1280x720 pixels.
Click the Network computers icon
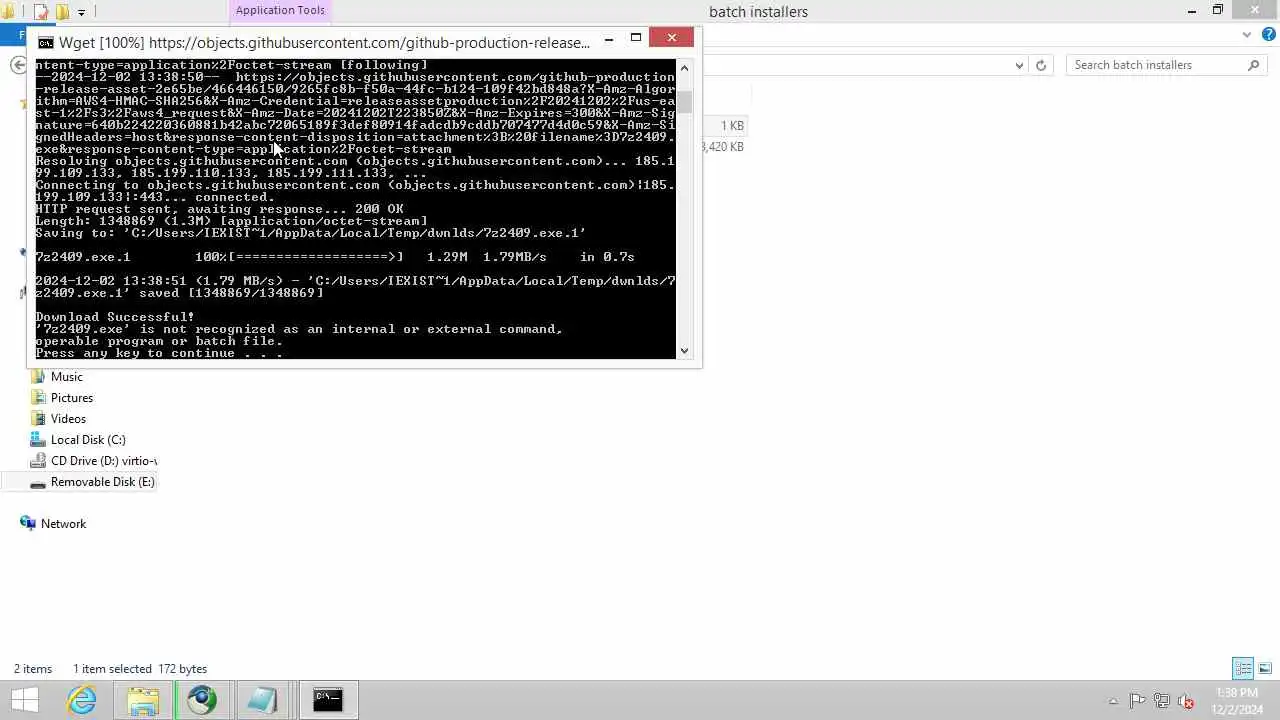28,524
